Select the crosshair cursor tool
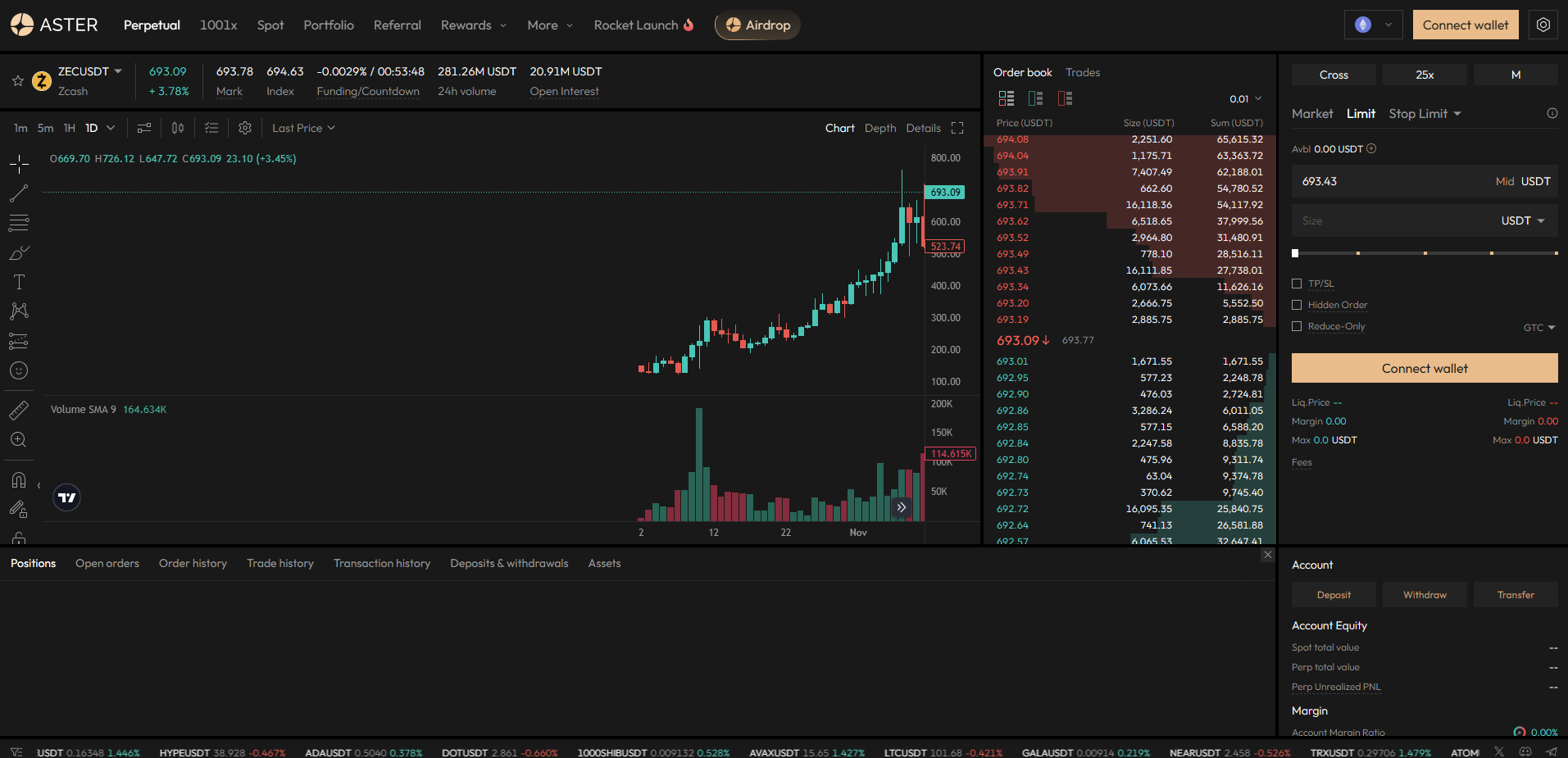Viewport: 1568px width, 758px height. tap(19, 164)
